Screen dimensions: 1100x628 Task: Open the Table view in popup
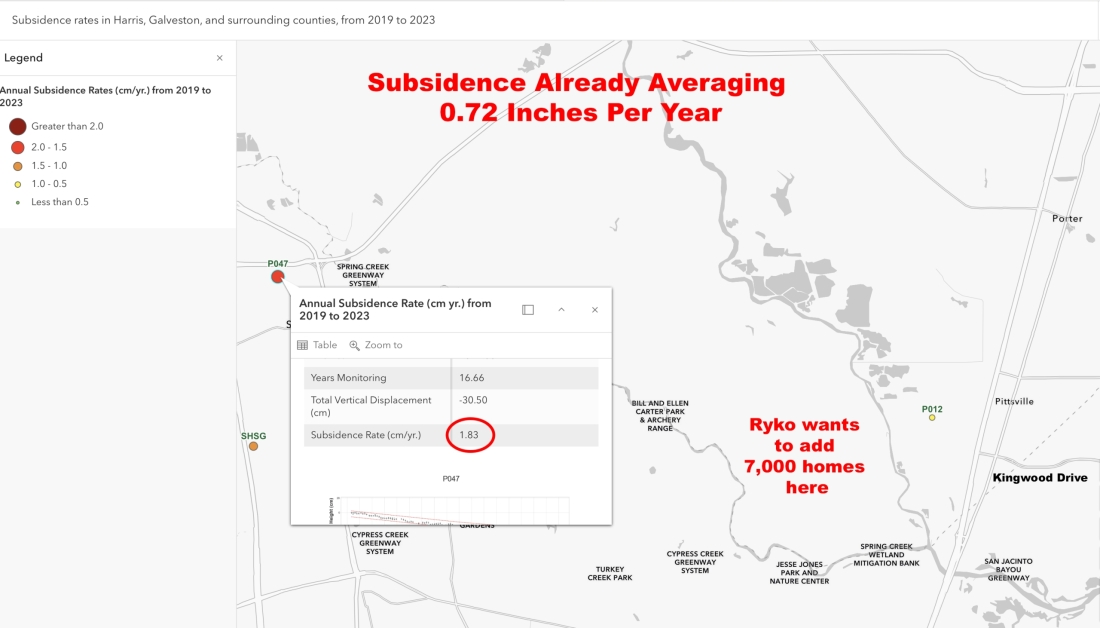[x=317, y=345]
